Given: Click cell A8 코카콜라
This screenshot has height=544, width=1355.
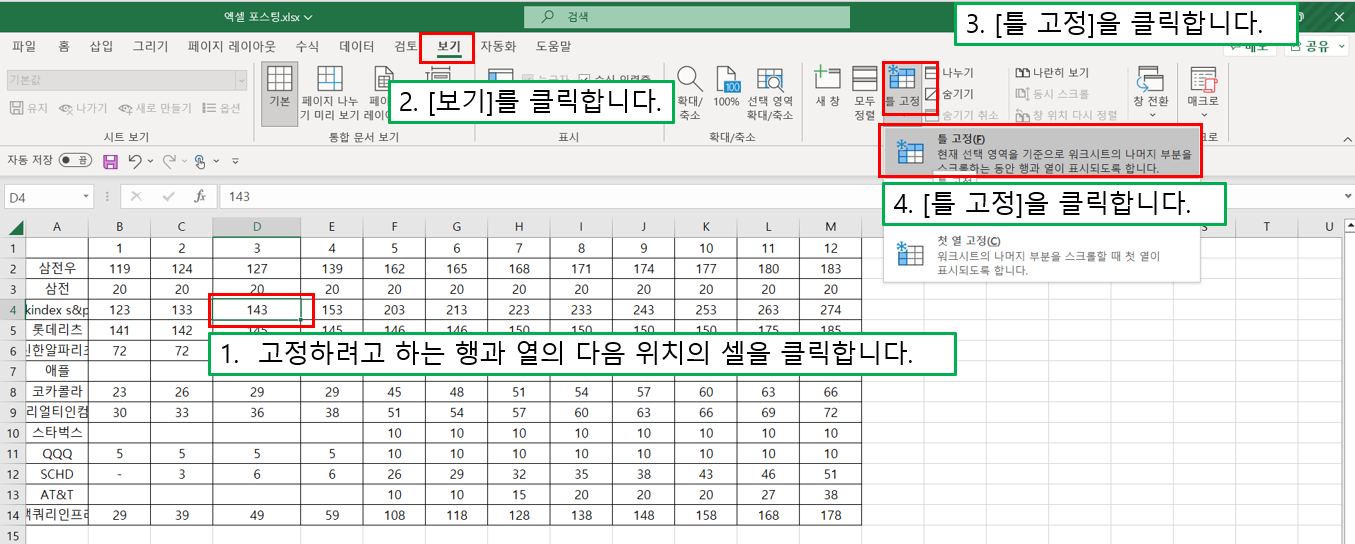Looking at the screenshot, I should pyautogui.click(x=57, y=392).
